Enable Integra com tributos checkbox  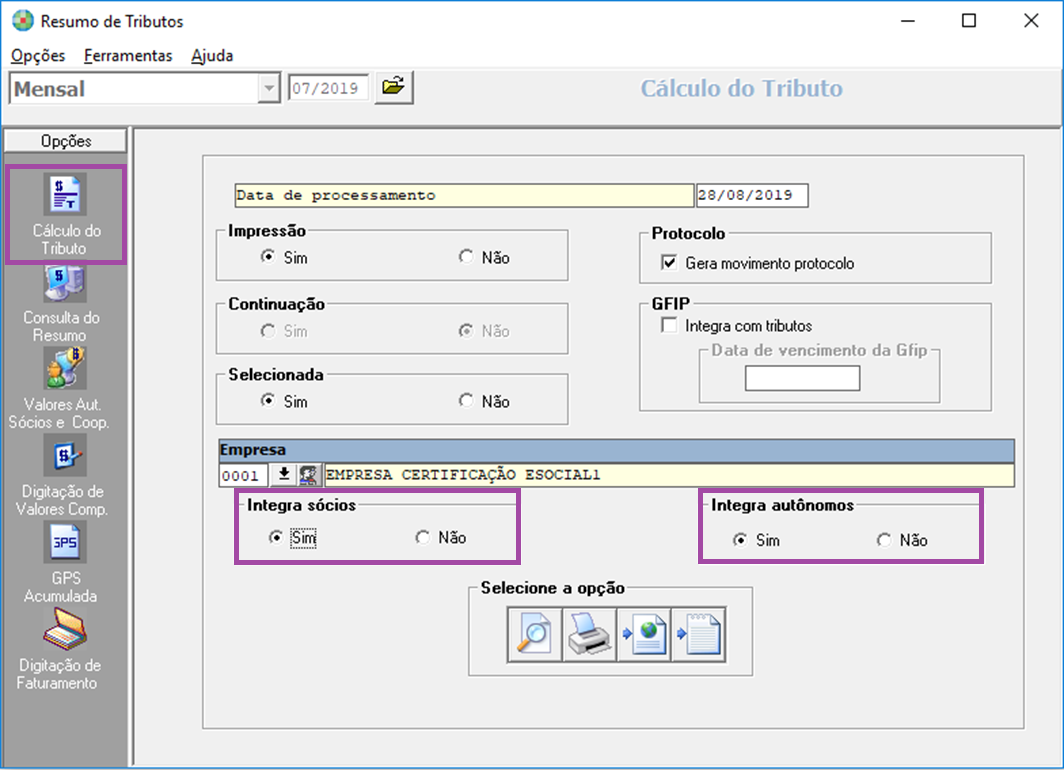[x=669, y=325]
